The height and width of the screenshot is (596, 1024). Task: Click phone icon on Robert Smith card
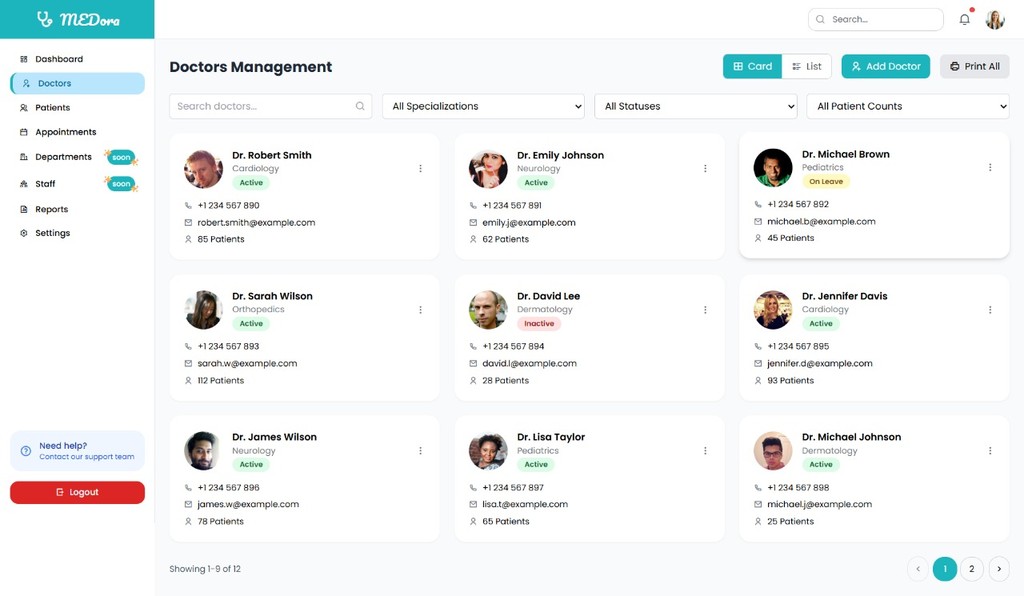coord(188,205)
